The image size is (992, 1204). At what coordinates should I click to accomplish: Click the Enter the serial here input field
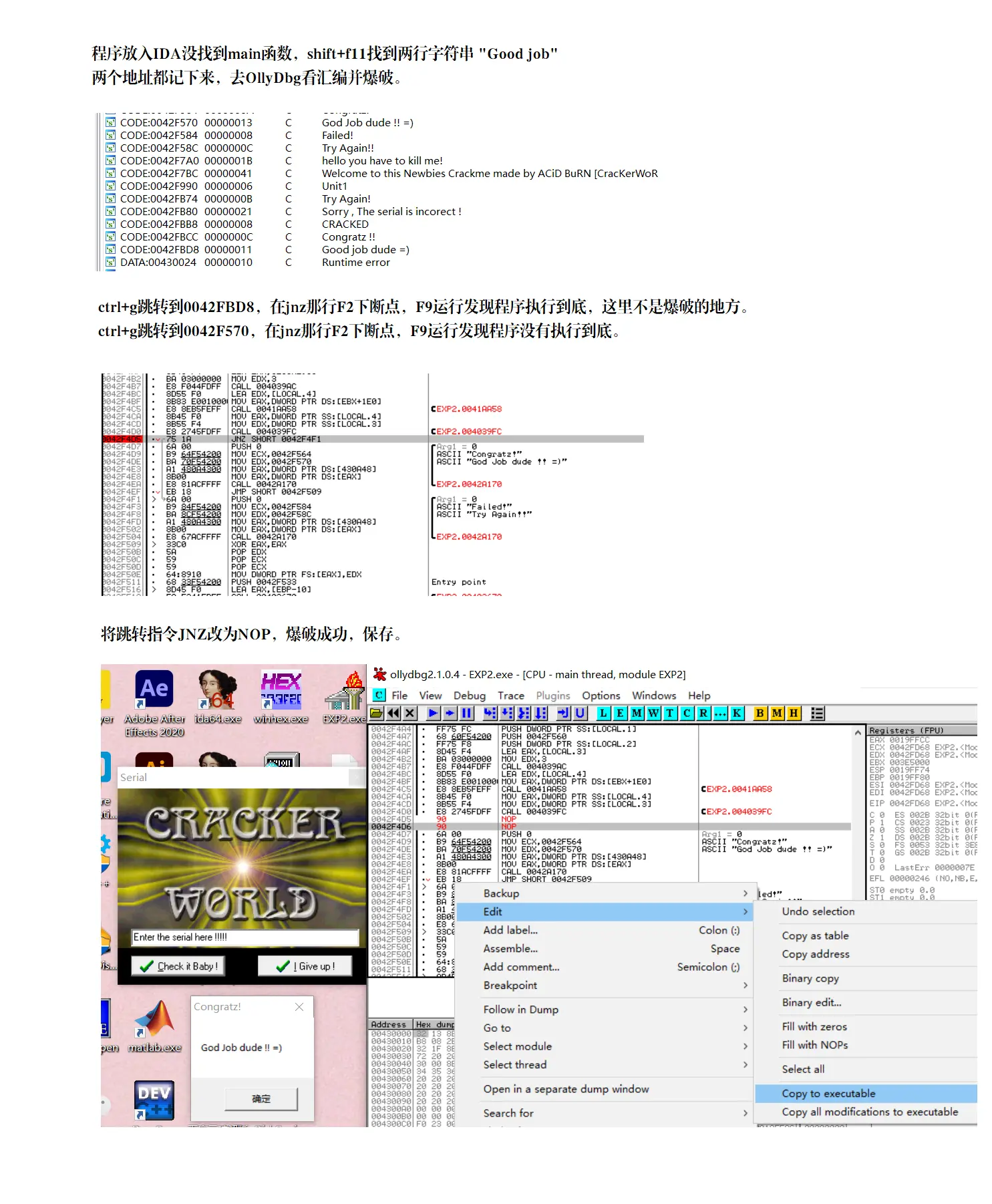pyautogui.click(x=244, y=937)
